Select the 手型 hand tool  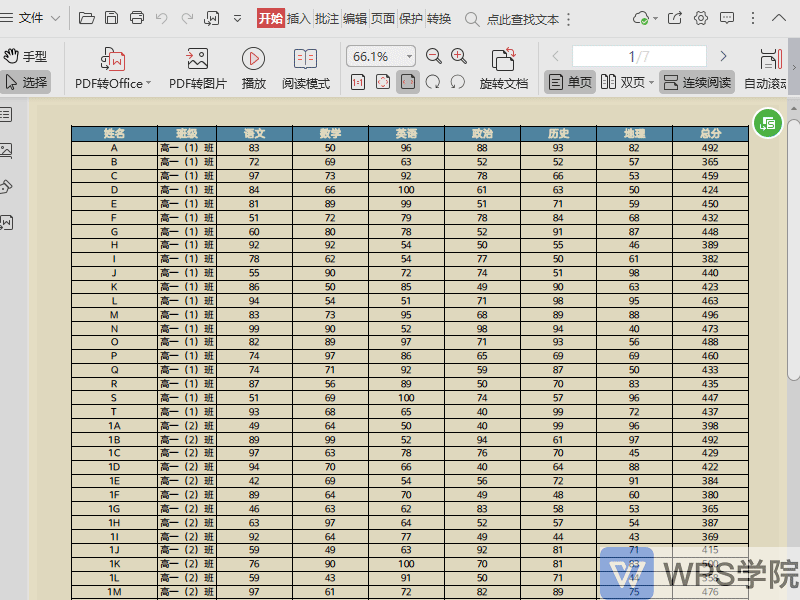click(x=25, y=57)
